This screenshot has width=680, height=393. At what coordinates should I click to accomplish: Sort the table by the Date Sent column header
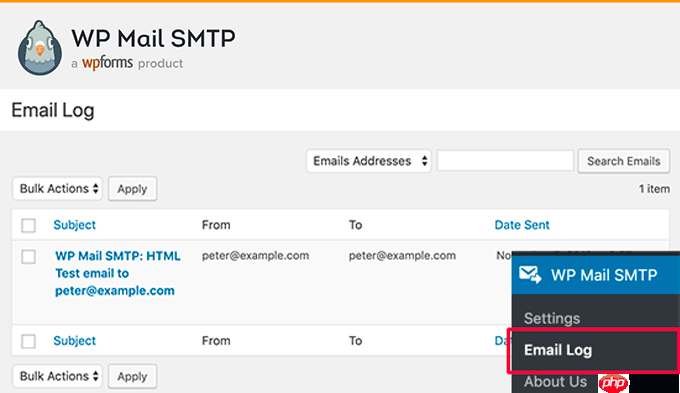tap(522, 225)
